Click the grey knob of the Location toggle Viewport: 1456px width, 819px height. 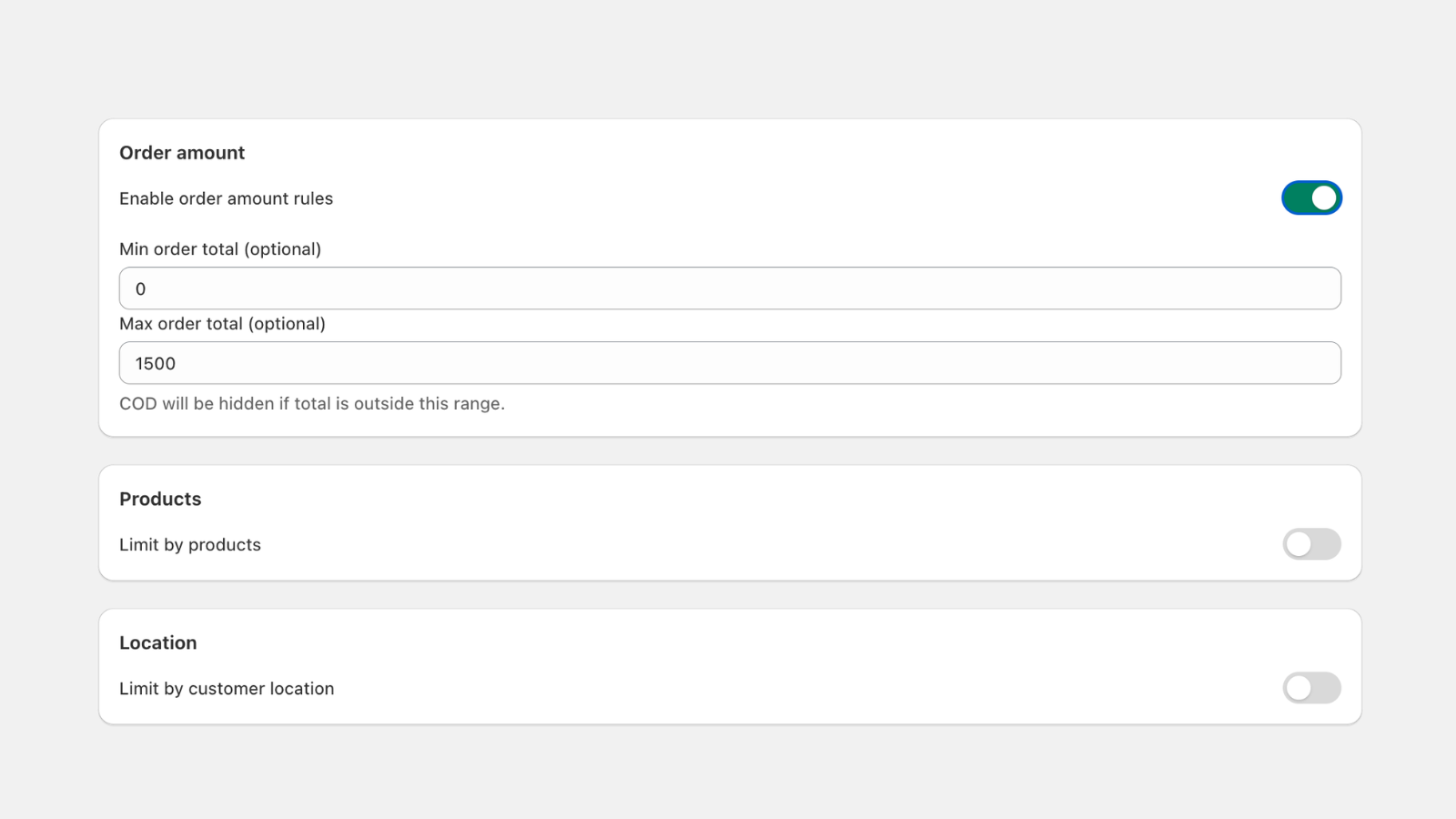coord(1299,688)
